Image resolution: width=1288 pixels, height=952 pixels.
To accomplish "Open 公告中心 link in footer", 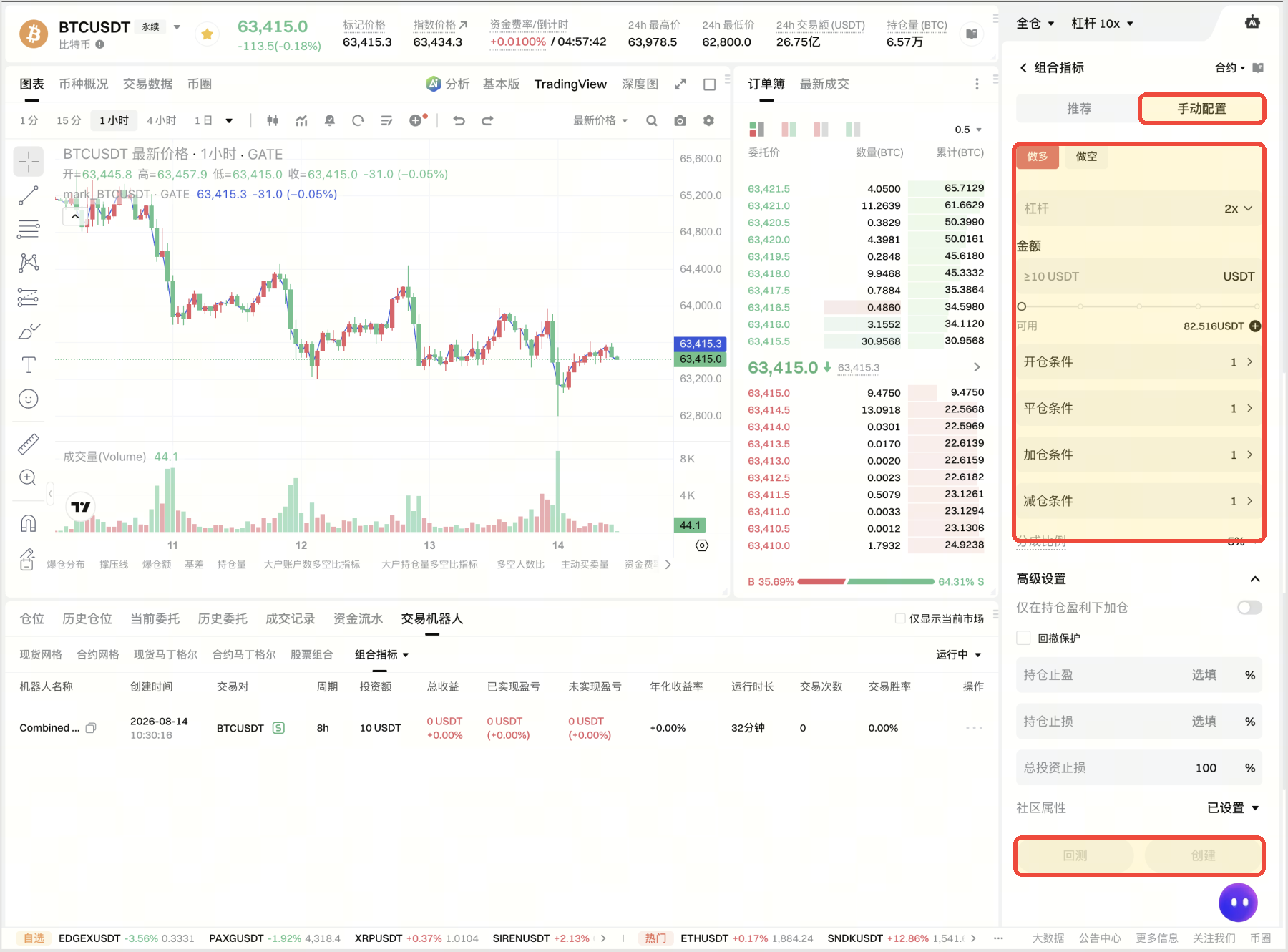I will point(1100,938).
